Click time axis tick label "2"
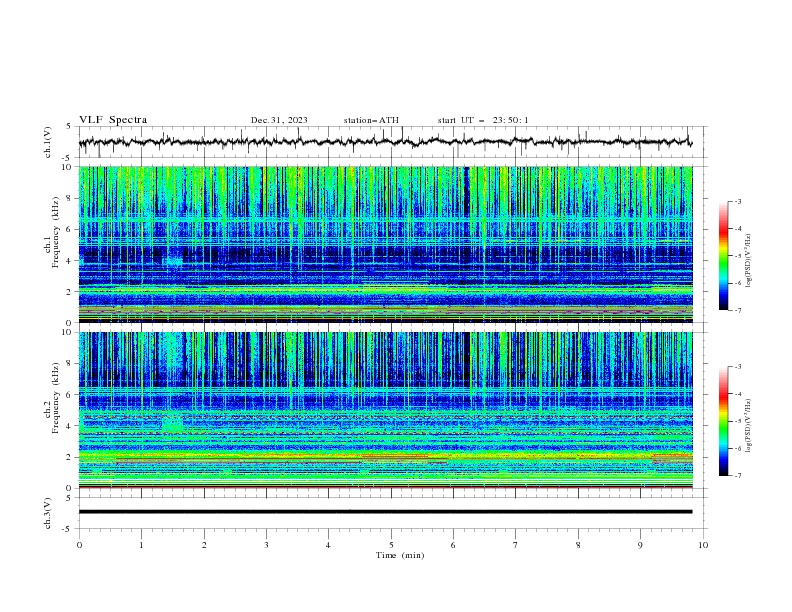This screenshot has height=612, width=792. pos(204,545)
